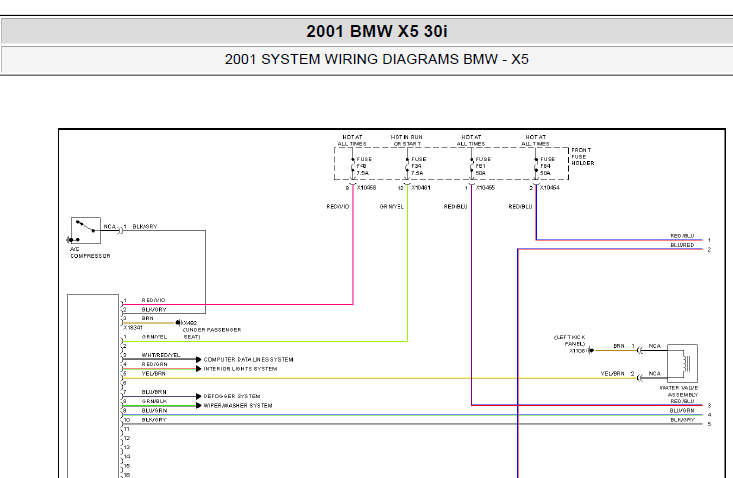This screenshot has height=478, width=733.
Task: Click the arrow pointing to Defogger System
Action: (x=199, y=396)
